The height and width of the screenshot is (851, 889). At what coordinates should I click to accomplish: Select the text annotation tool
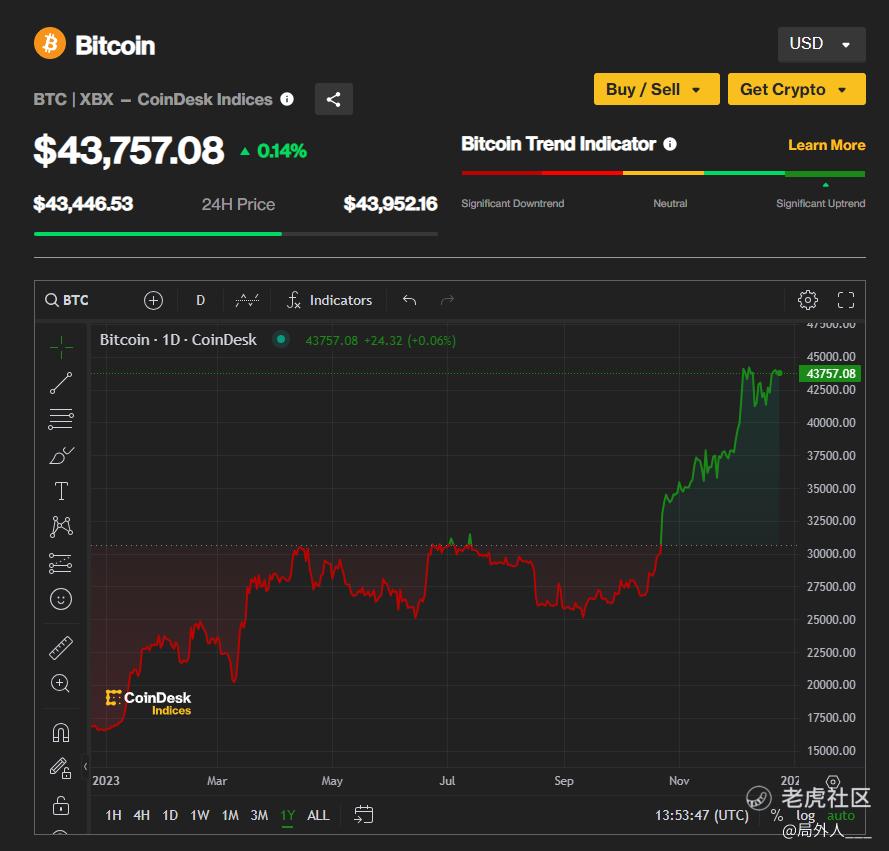(x=61, y=491)
